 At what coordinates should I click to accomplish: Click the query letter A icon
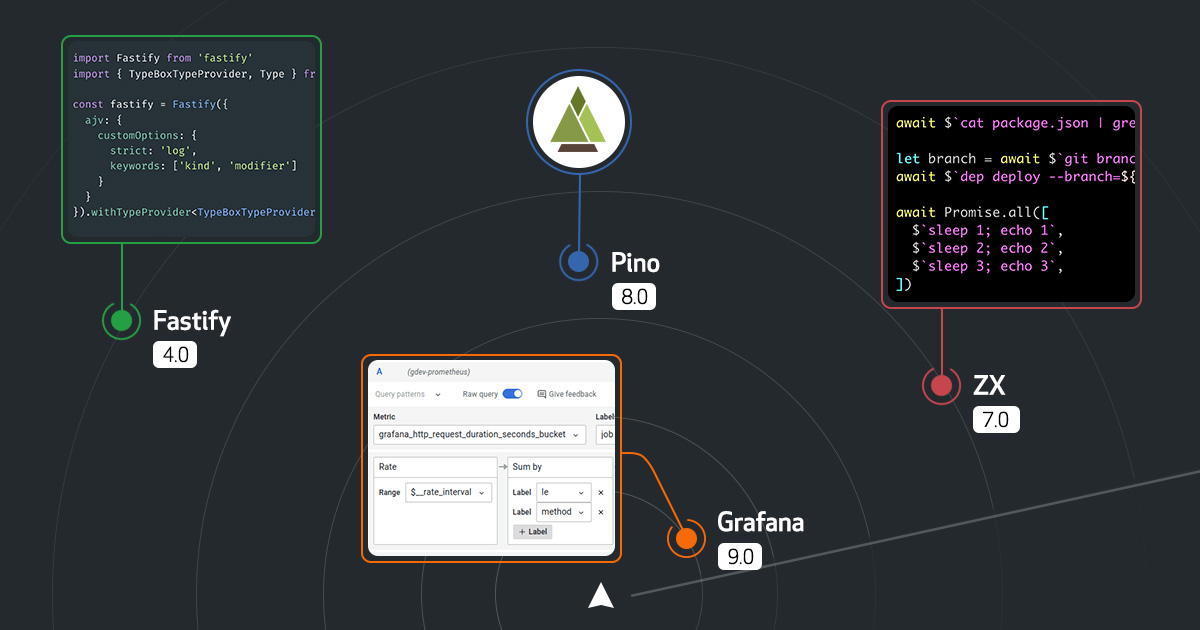pyautogui.click(x=378, y=371)
